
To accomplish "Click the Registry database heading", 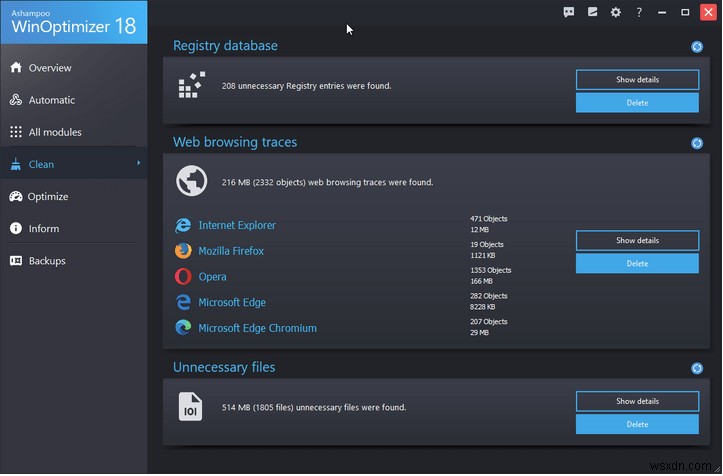I will pyautogui.click(x=225, y=46).
